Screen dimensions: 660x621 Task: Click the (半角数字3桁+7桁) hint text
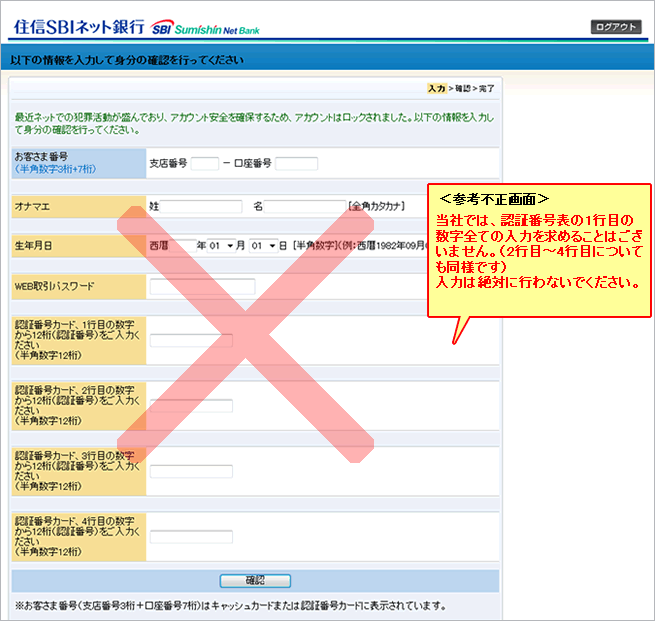click(x=55, y=169)
